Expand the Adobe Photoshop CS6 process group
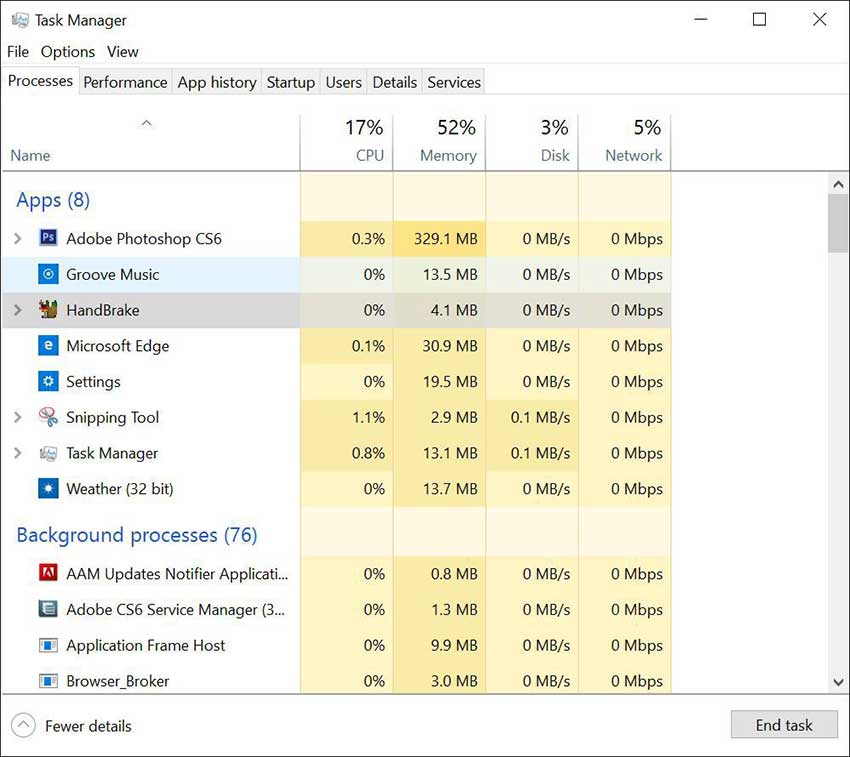 coord(18,239)
